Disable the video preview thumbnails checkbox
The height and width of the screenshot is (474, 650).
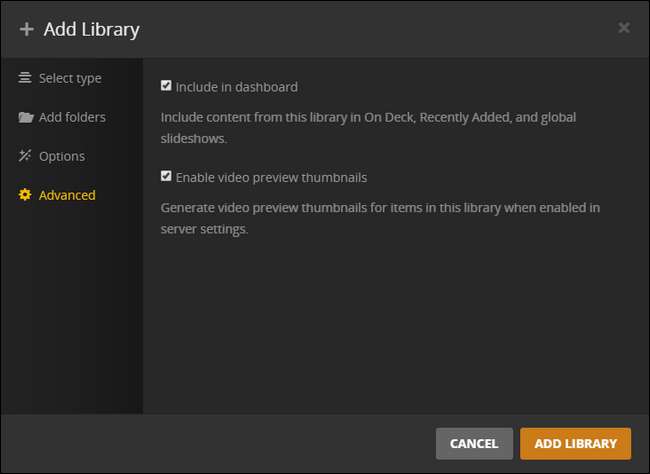[x=166, y=177]
